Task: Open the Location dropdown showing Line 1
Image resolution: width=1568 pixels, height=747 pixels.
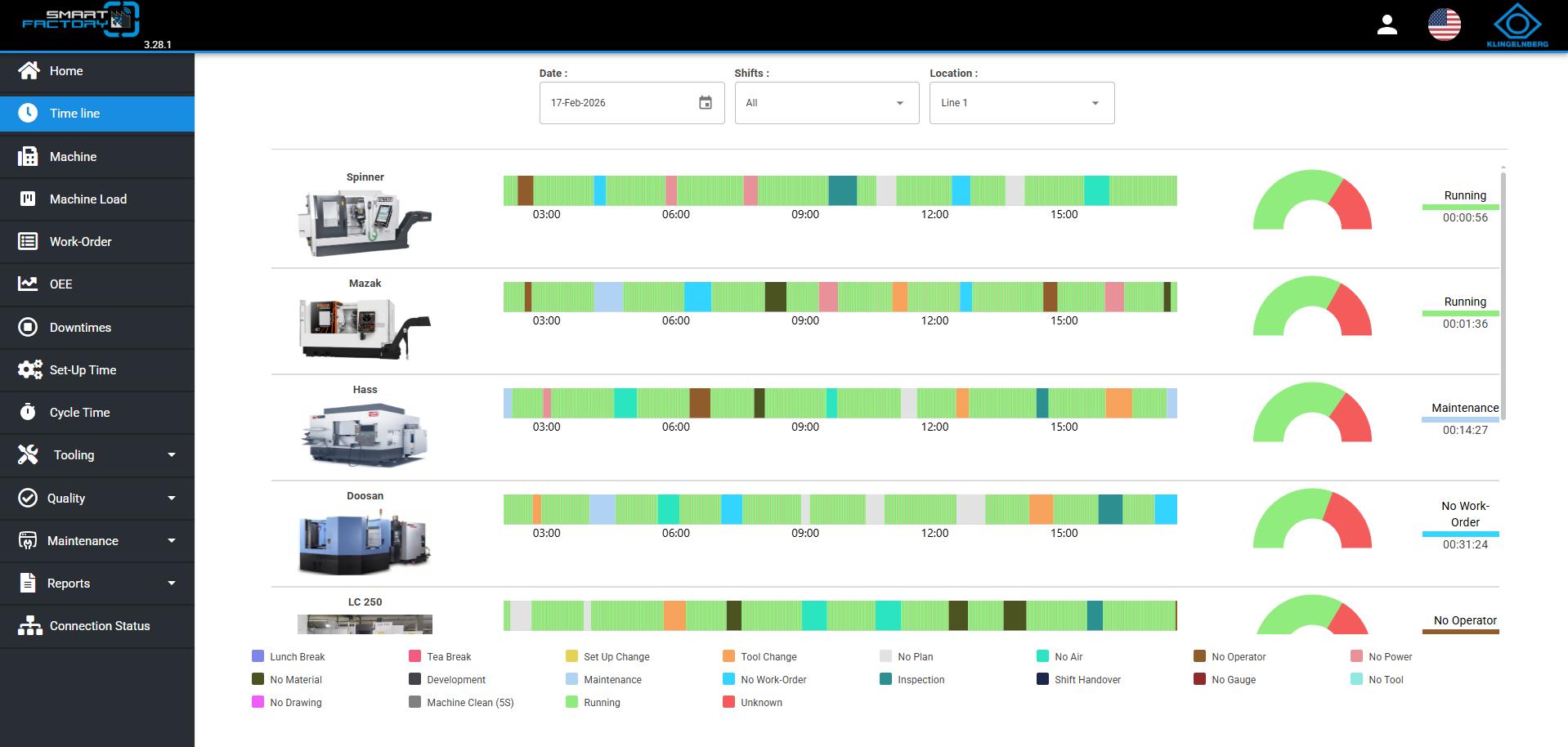Action: (x=1022, y=103)
